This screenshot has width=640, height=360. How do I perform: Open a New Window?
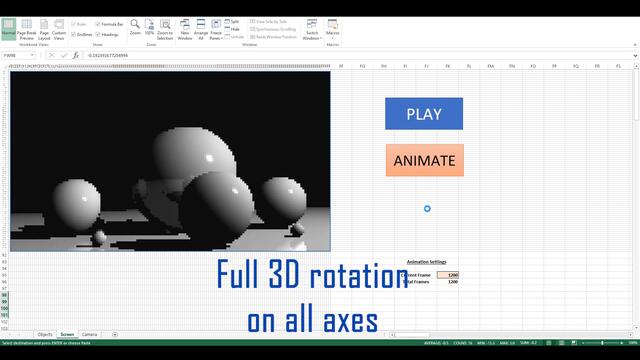click(184, 29)
